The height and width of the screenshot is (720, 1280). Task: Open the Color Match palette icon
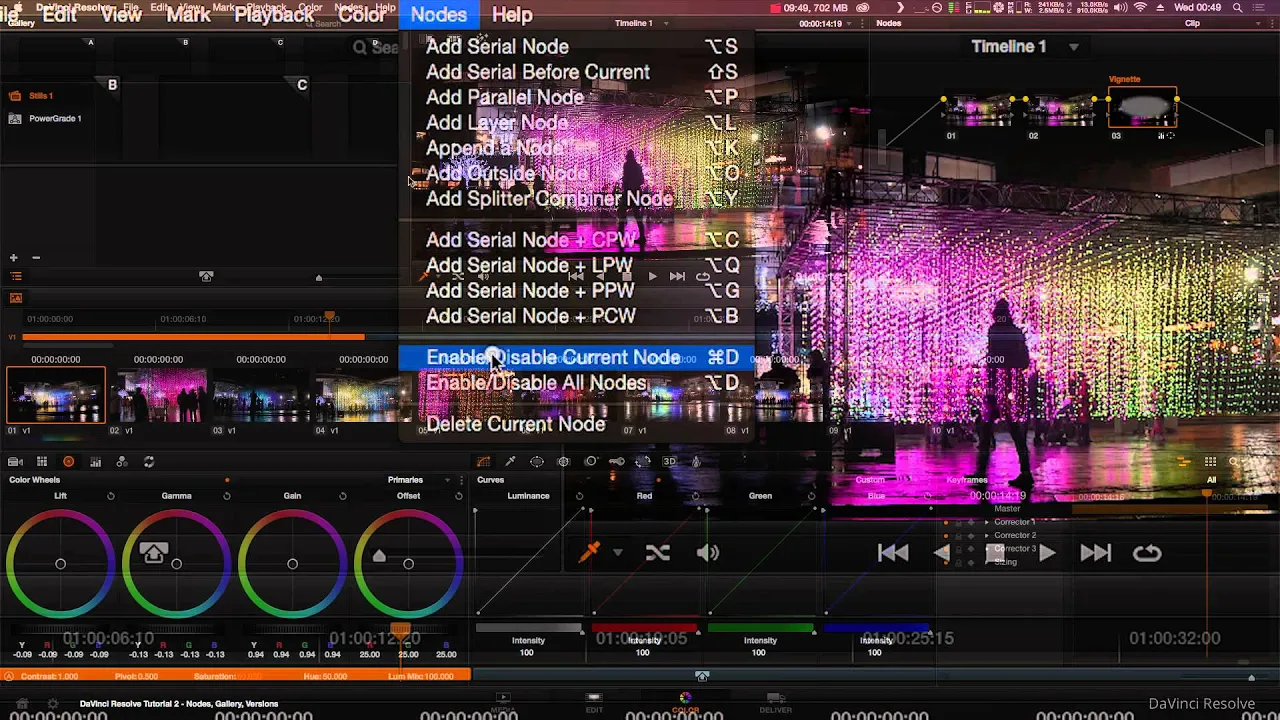coord(42,461)
